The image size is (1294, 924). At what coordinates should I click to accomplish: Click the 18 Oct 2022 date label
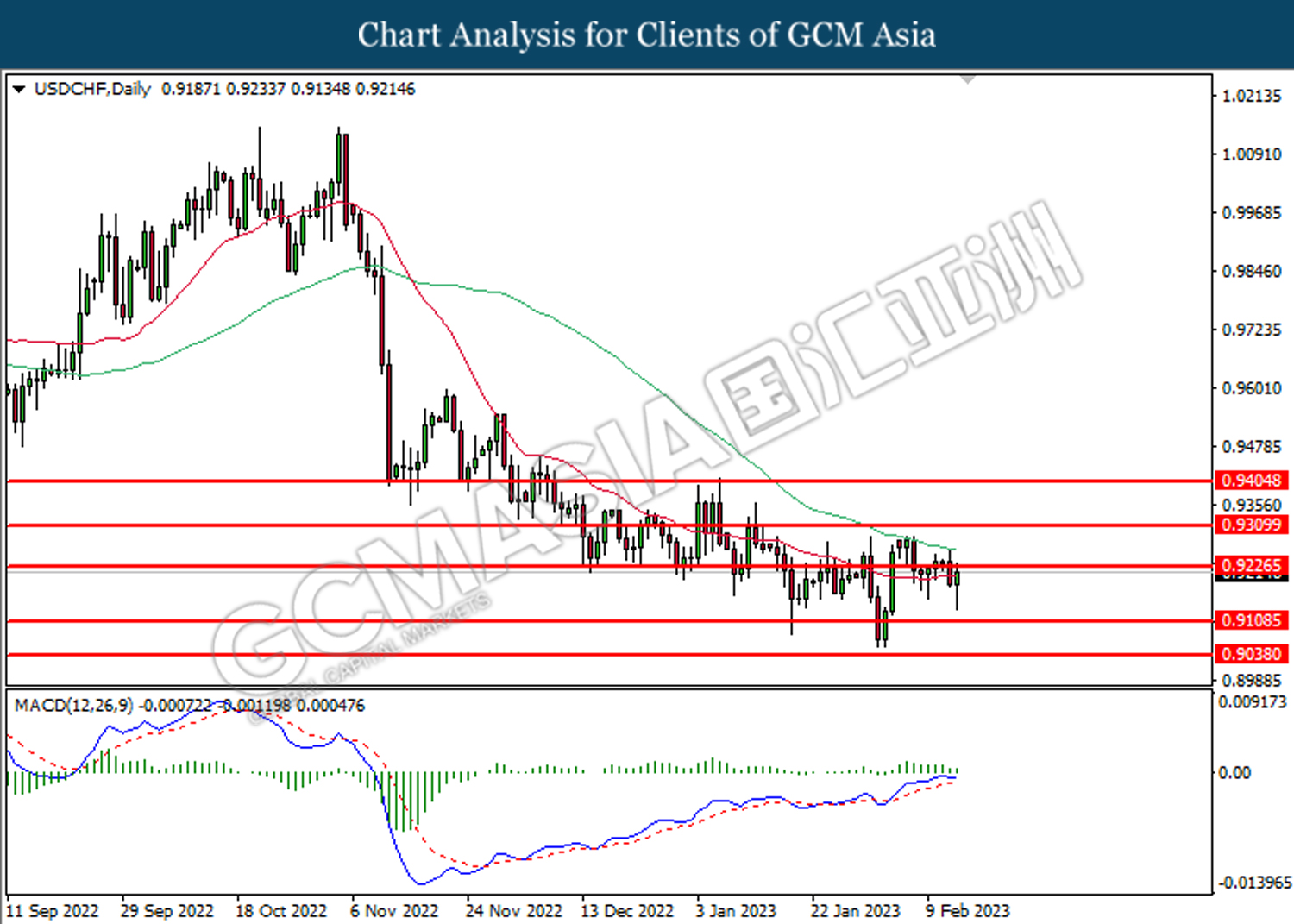coord(282,911)
